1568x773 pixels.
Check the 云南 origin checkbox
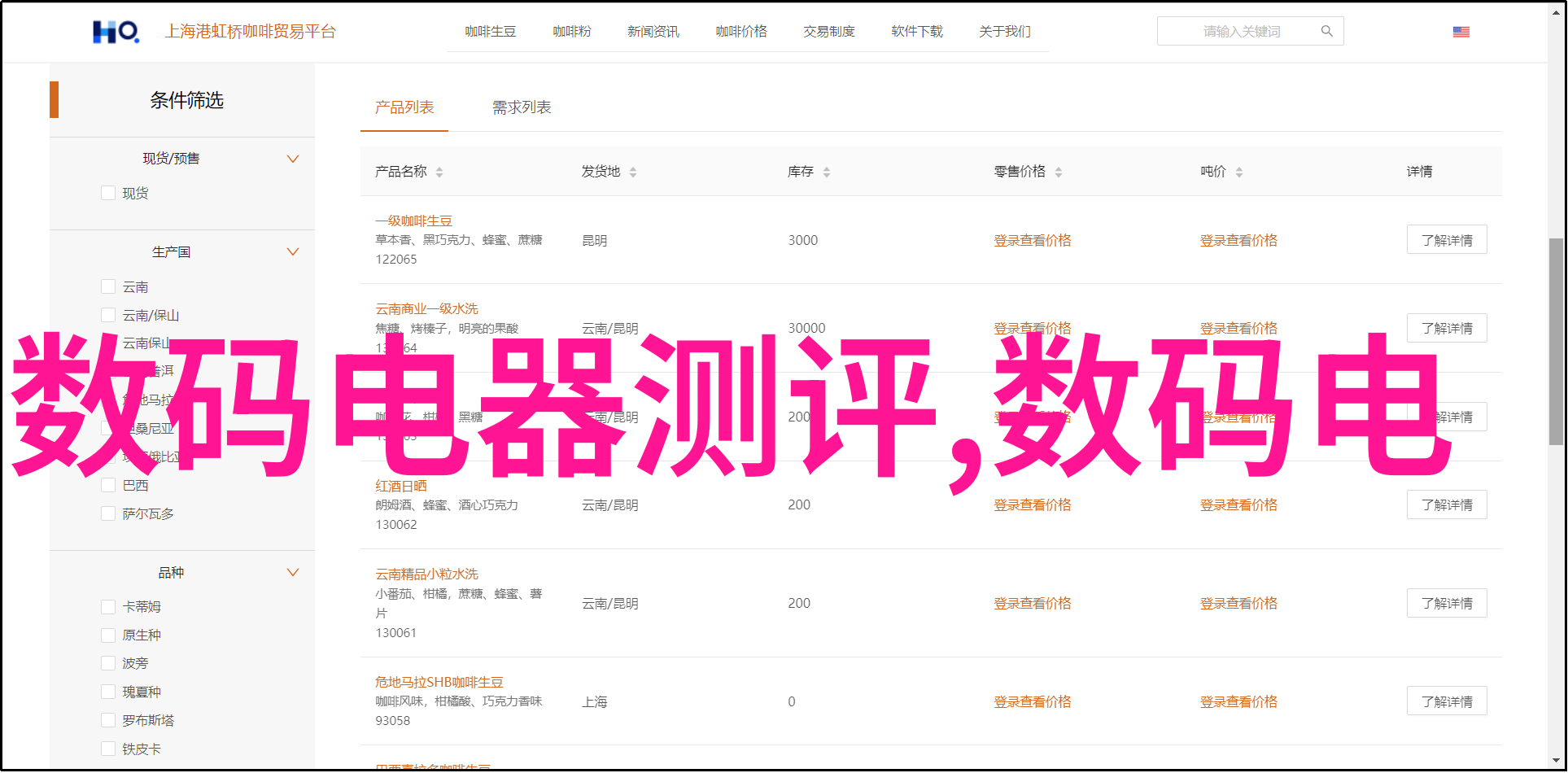108,286
